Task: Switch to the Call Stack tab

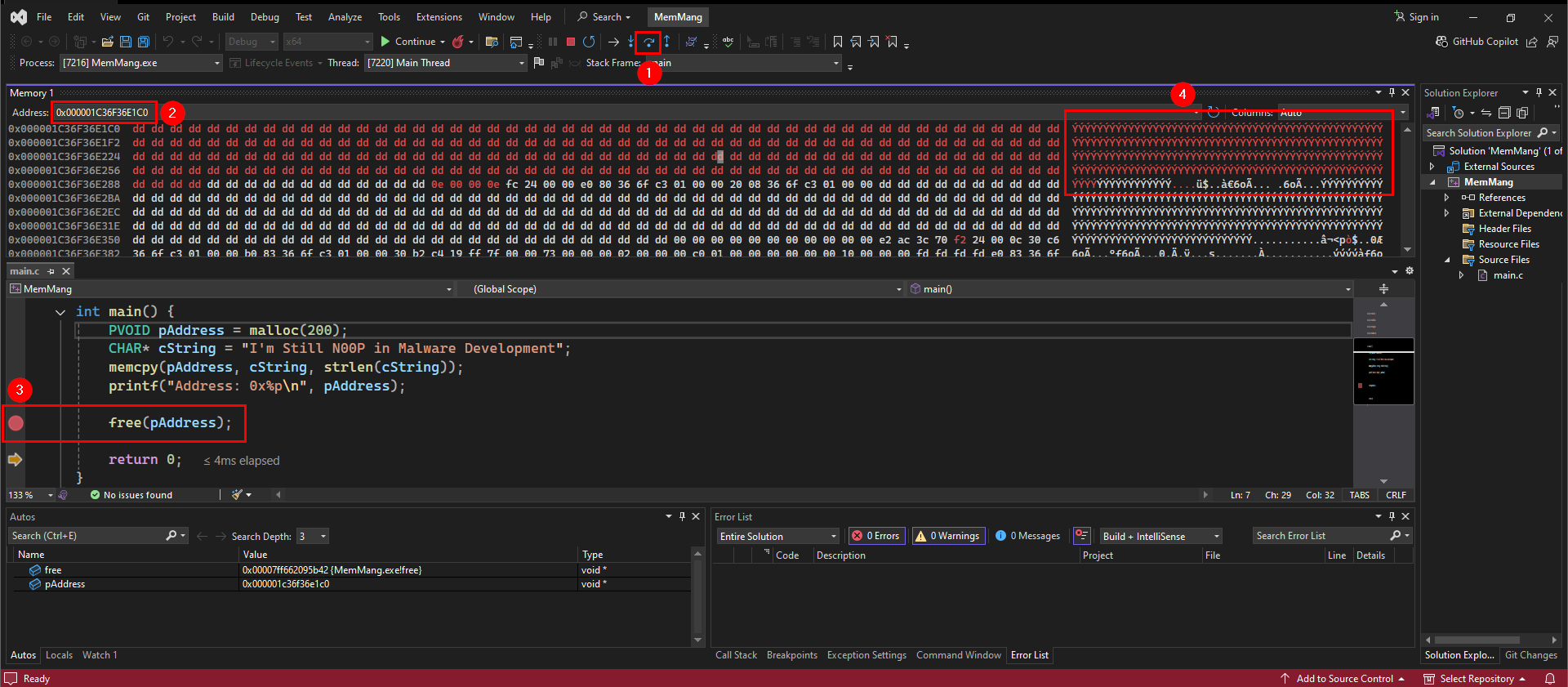Action: [x=736, y=655]
